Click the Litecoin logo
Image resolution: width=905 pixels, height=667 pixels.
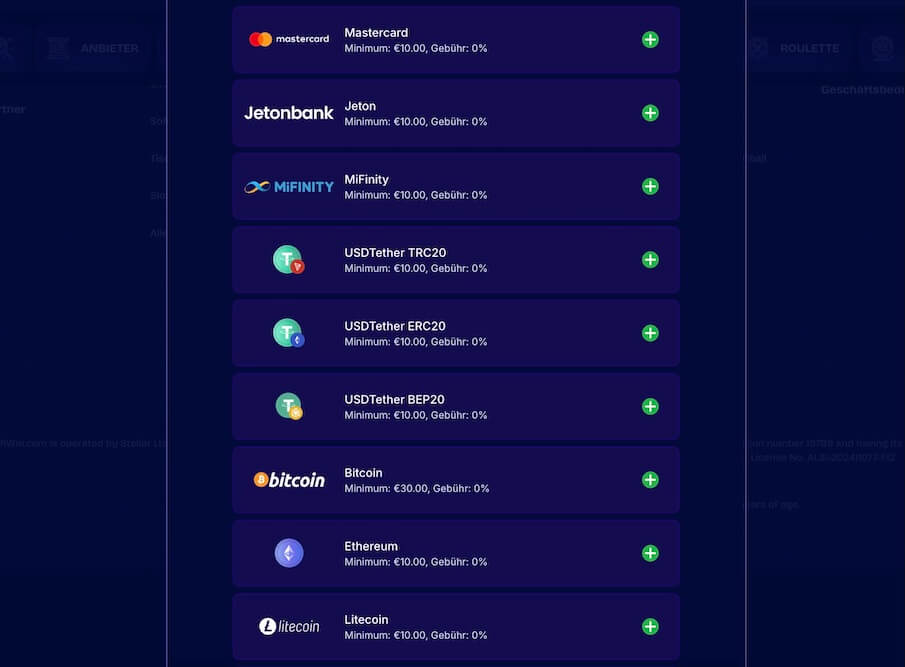coord(289,626)
